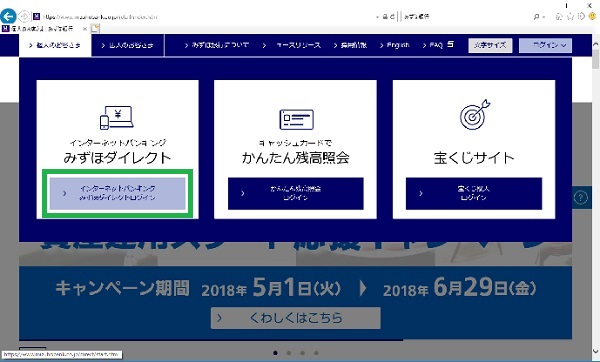Click the 宝くじ購入 login button

[x=474, y=193]
